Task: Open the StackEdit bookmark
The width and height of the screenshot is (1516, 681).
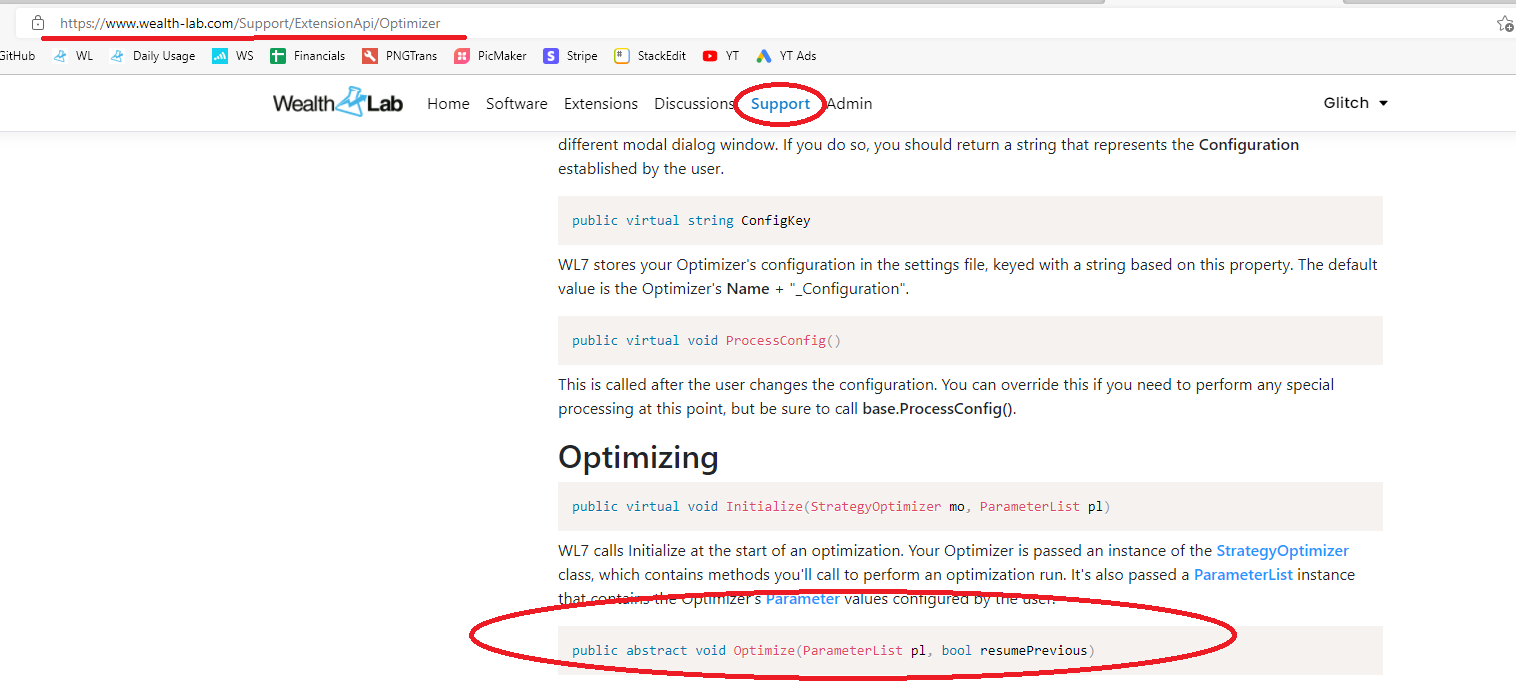Action: pyautogui.click(x=650, y=56)
